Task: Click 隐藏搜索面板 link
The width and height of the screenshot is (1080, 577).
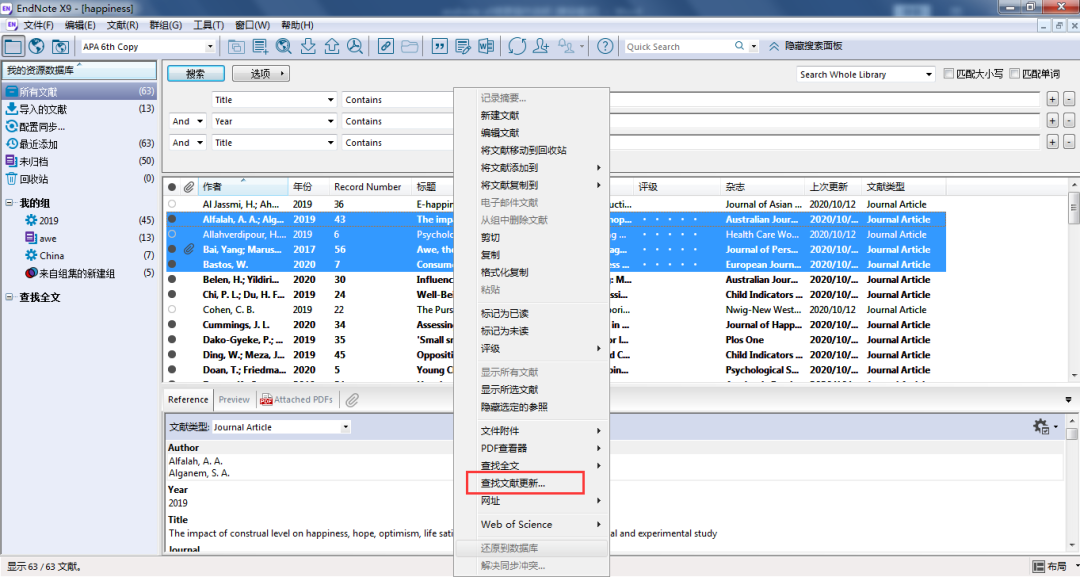Action: [813, 46]
